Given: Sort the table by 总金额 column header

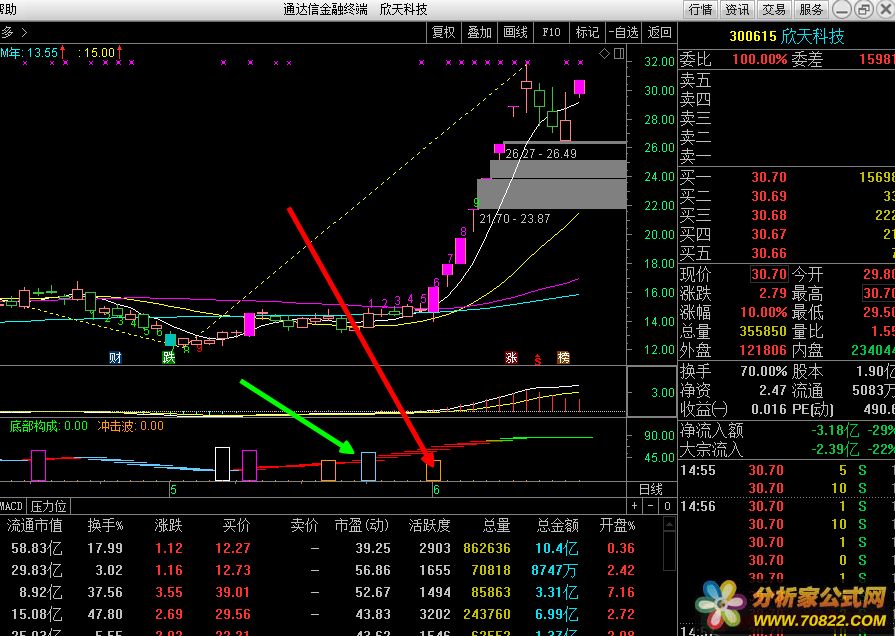Looking at the screenshot, I should [x=558, y=525].
